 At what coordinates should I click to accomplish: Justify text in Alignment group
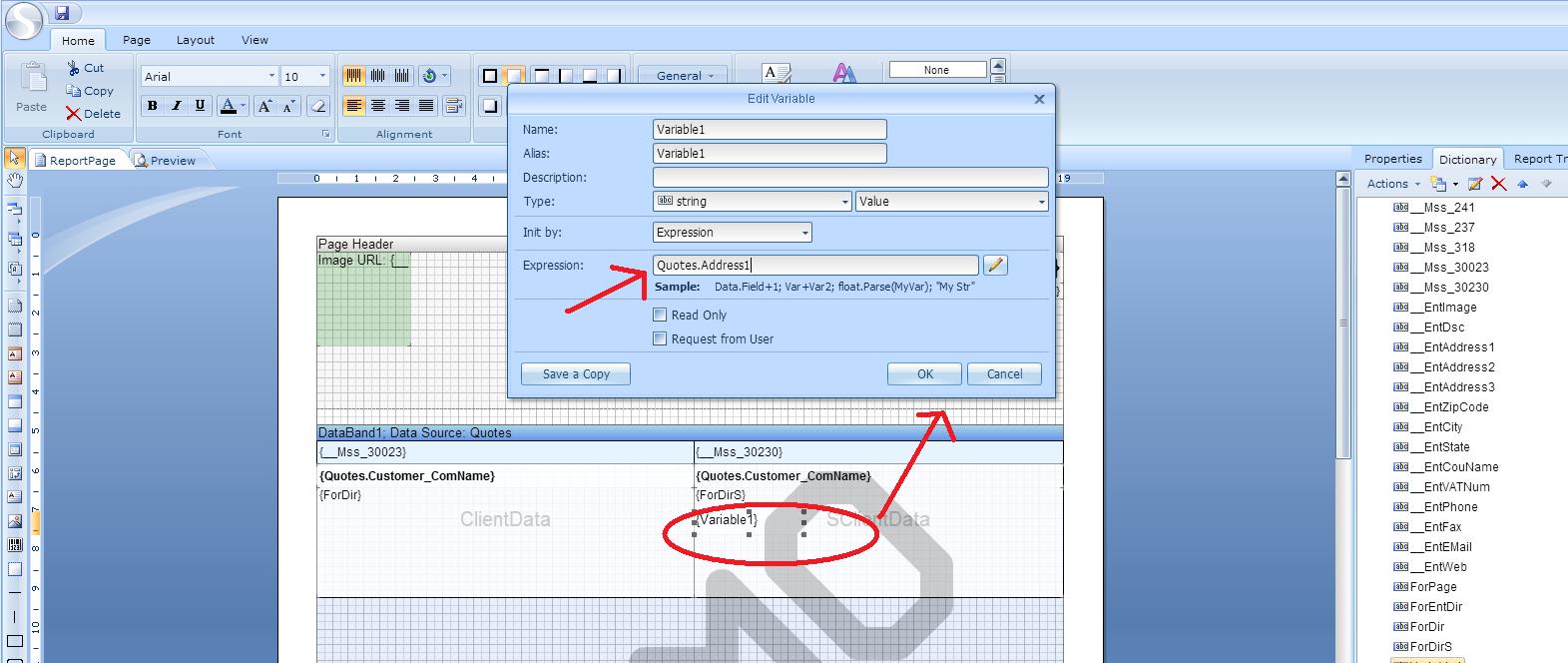pyautogui.click(x=426, y=106)
